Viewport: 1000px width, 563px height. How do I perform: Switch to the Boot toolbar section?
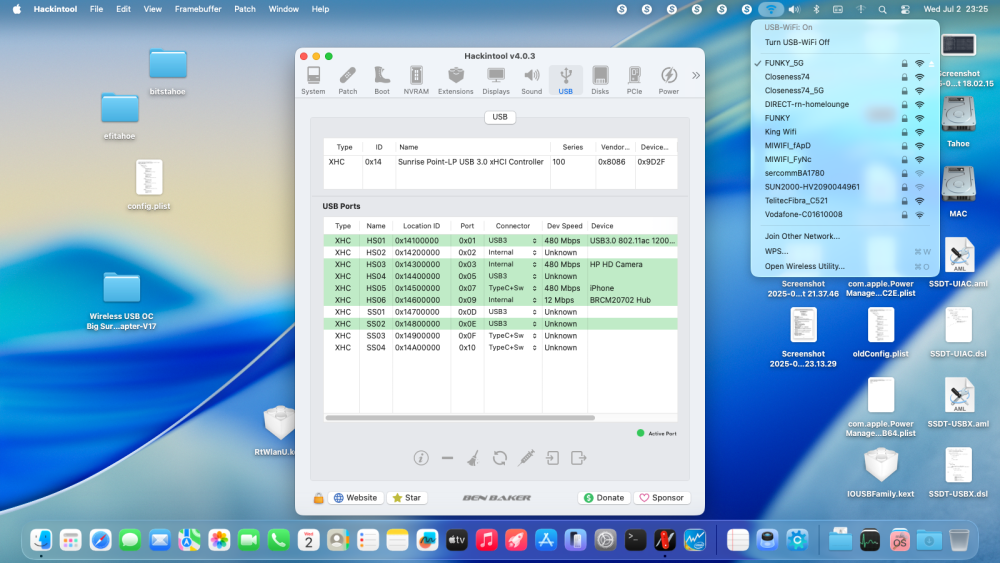(382, 81)
